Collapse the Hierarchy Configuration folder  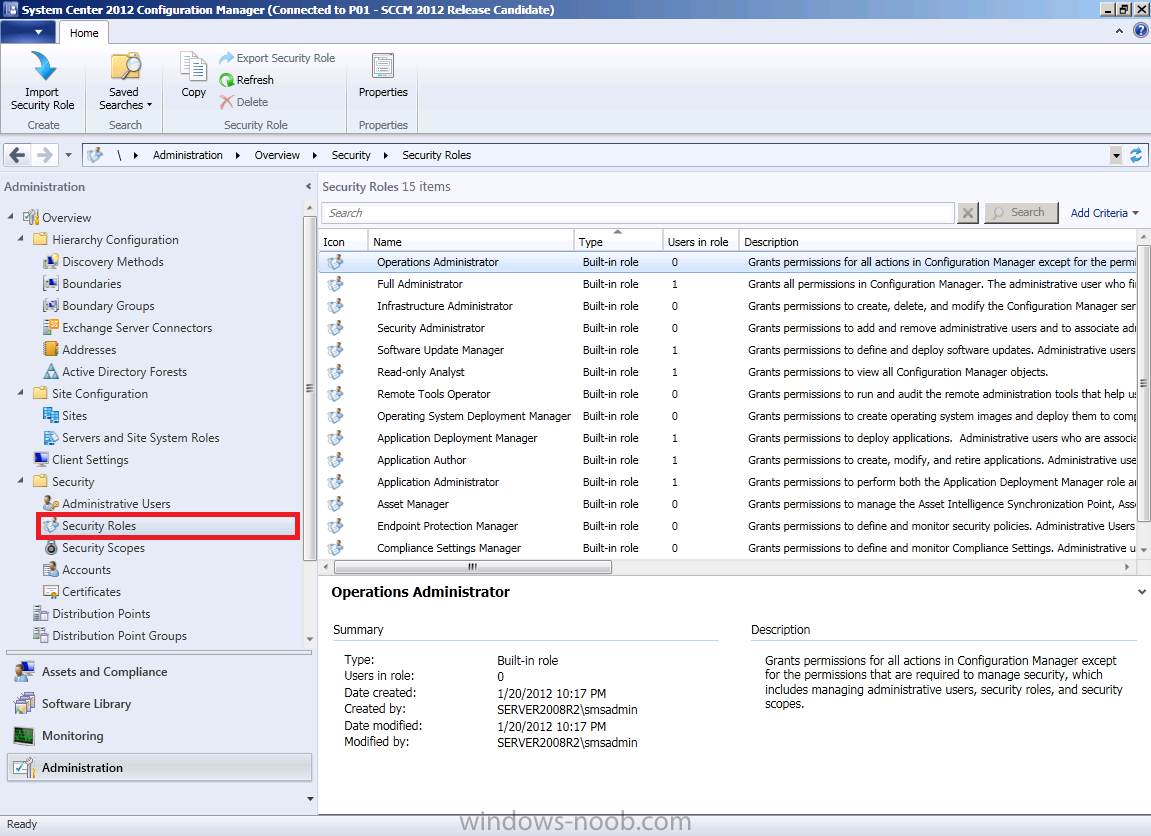pyautogui.click(x=21, y=239)
